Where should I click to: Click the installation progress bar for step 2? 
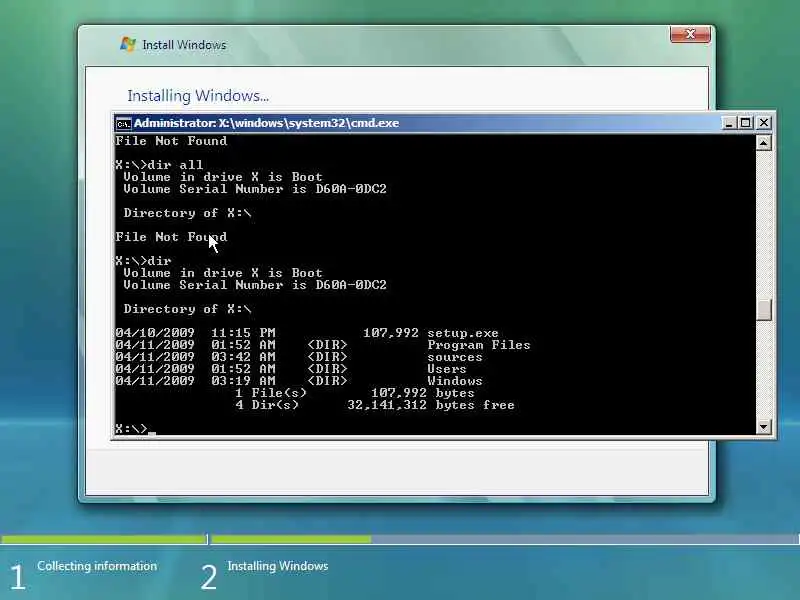click(505, 539)
